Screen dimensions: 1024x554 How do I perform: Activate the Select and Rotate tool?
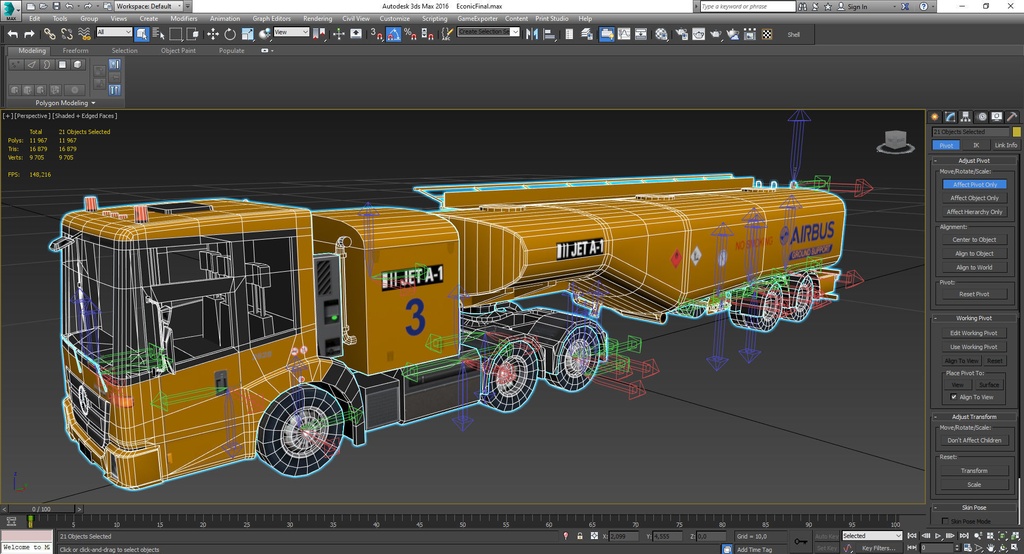tap(229, 34)
